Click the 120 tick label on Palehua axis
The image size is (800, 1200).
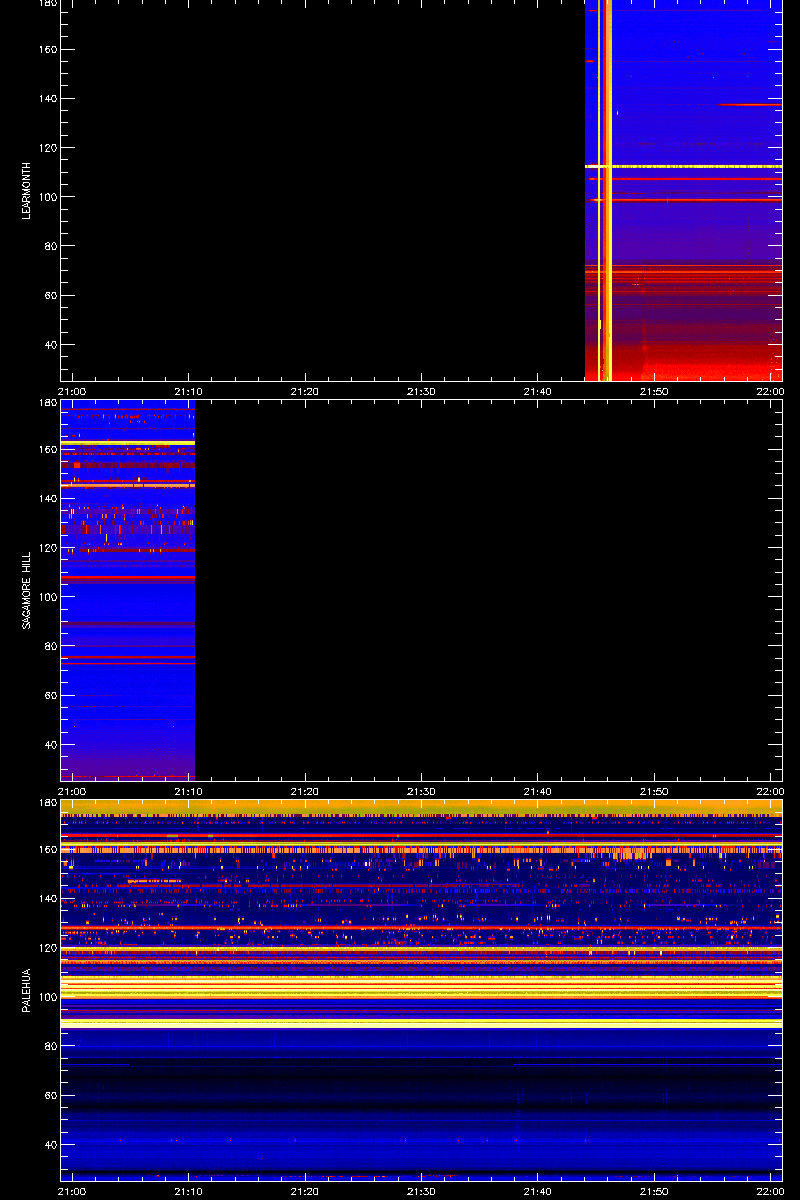coord(46,948)
